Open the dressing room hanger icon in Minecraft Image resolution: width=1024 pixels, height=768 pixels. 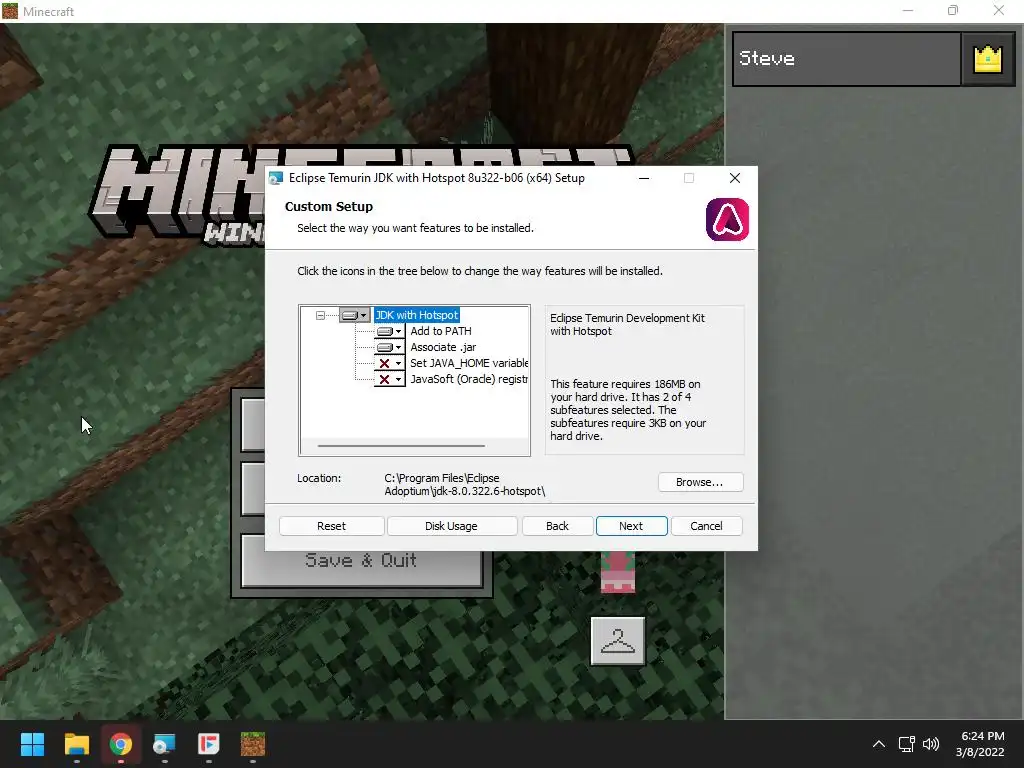pyautogui.click(x=618, y=641)
